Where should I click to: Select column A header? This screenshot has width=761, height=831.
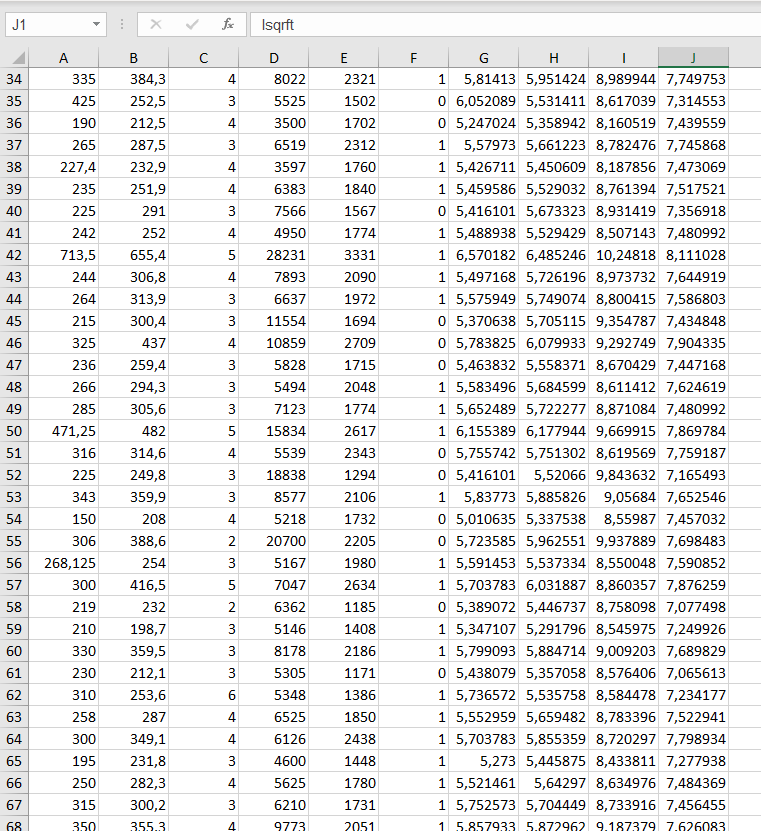(x=64, y=58)
